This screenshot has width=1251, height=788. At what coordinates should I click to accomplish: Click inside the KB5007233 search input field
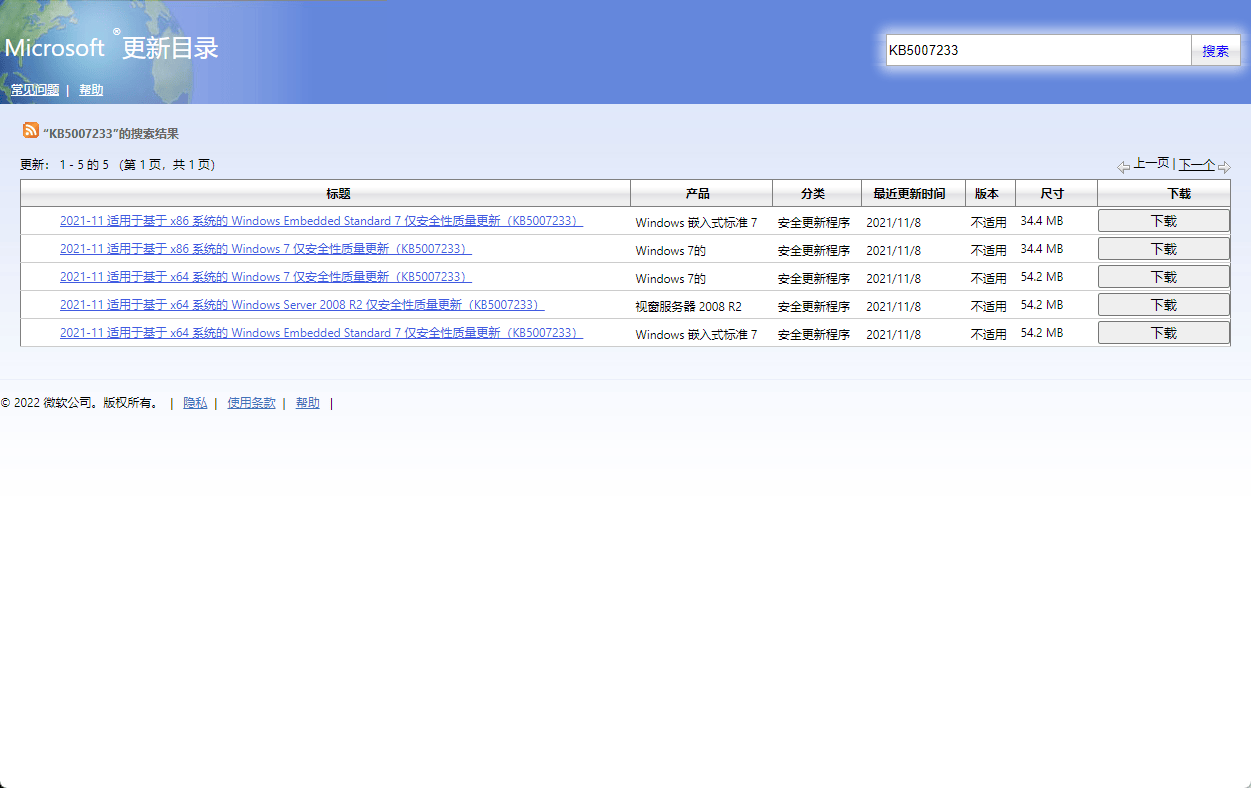[1037, 49]
